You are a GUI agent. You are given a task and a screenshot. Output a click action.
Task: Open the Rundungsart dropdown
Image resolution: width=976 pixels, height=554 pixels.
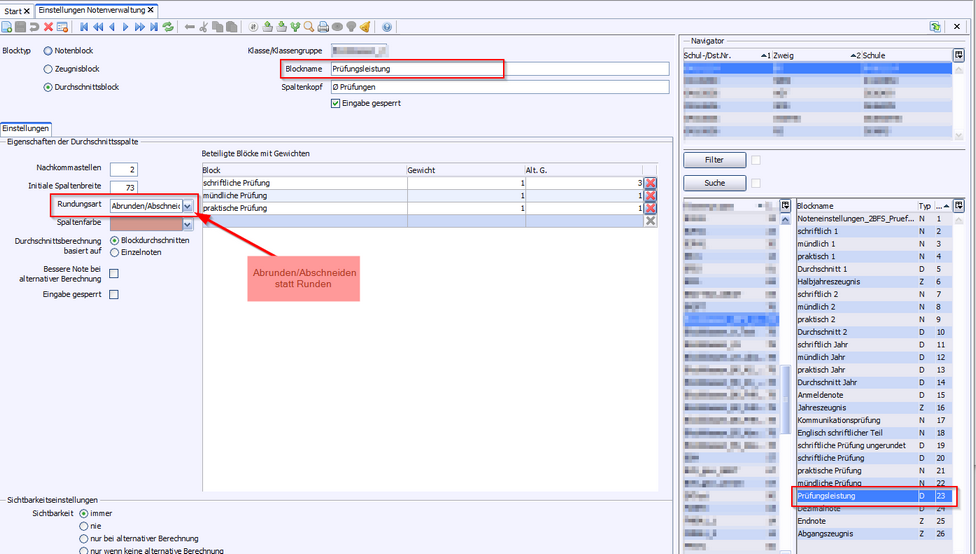point(187,205)
